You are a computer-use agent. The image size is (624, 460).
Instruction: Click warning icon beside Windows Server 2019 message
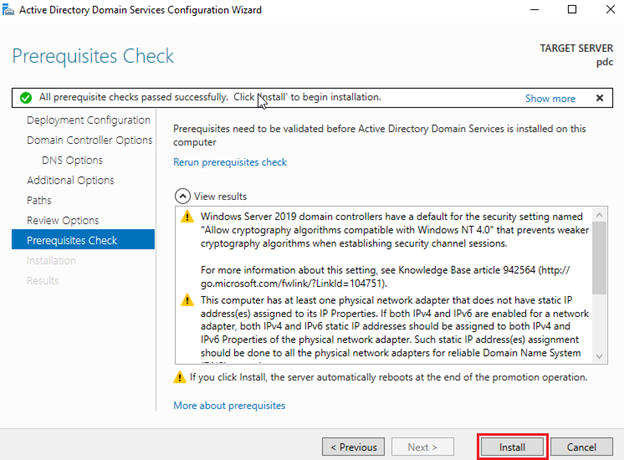click(x=187, y=217)
